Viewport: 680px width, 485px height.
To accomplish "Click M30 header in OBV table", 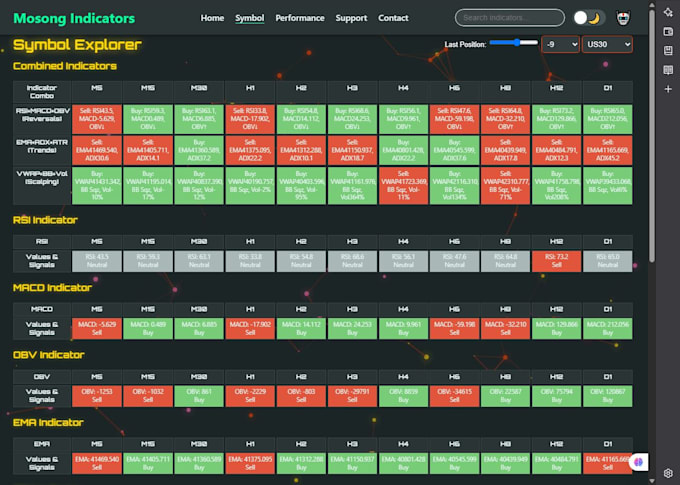I will tap(199, 377).
